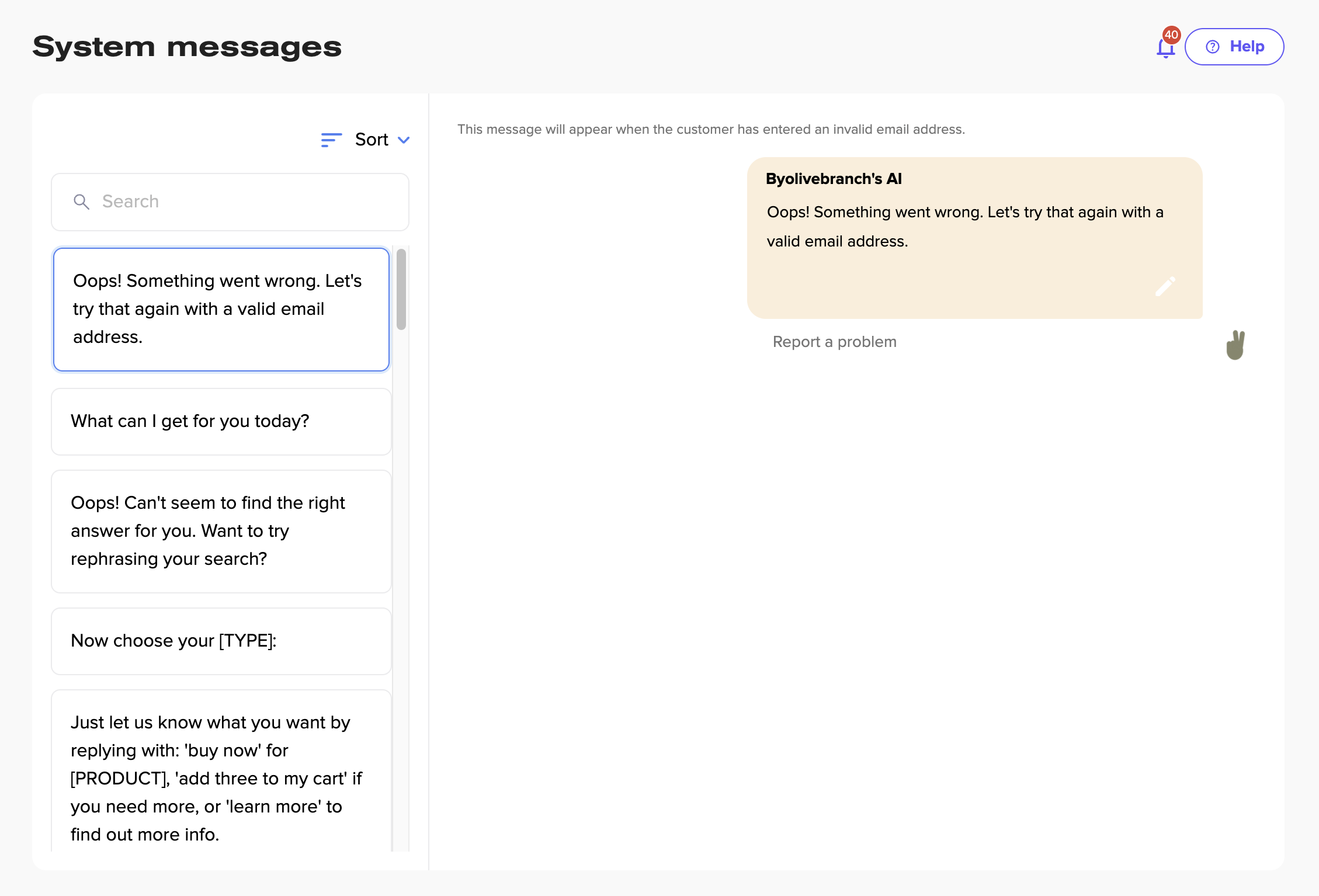Image resolution: width=1319 pixels, height=896 pixels.
Task: Select the 'What can I get for you today?' message
Action: 221,422
